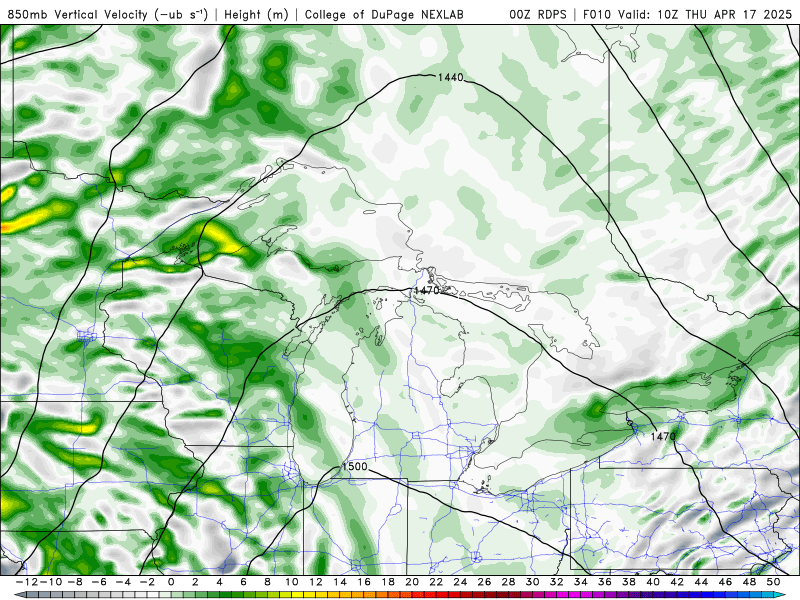Click the 'F010 Valid: 10Z THU APR 17 2025' text
This screenshot has width=800, height=600.
(x=687, y=15)
